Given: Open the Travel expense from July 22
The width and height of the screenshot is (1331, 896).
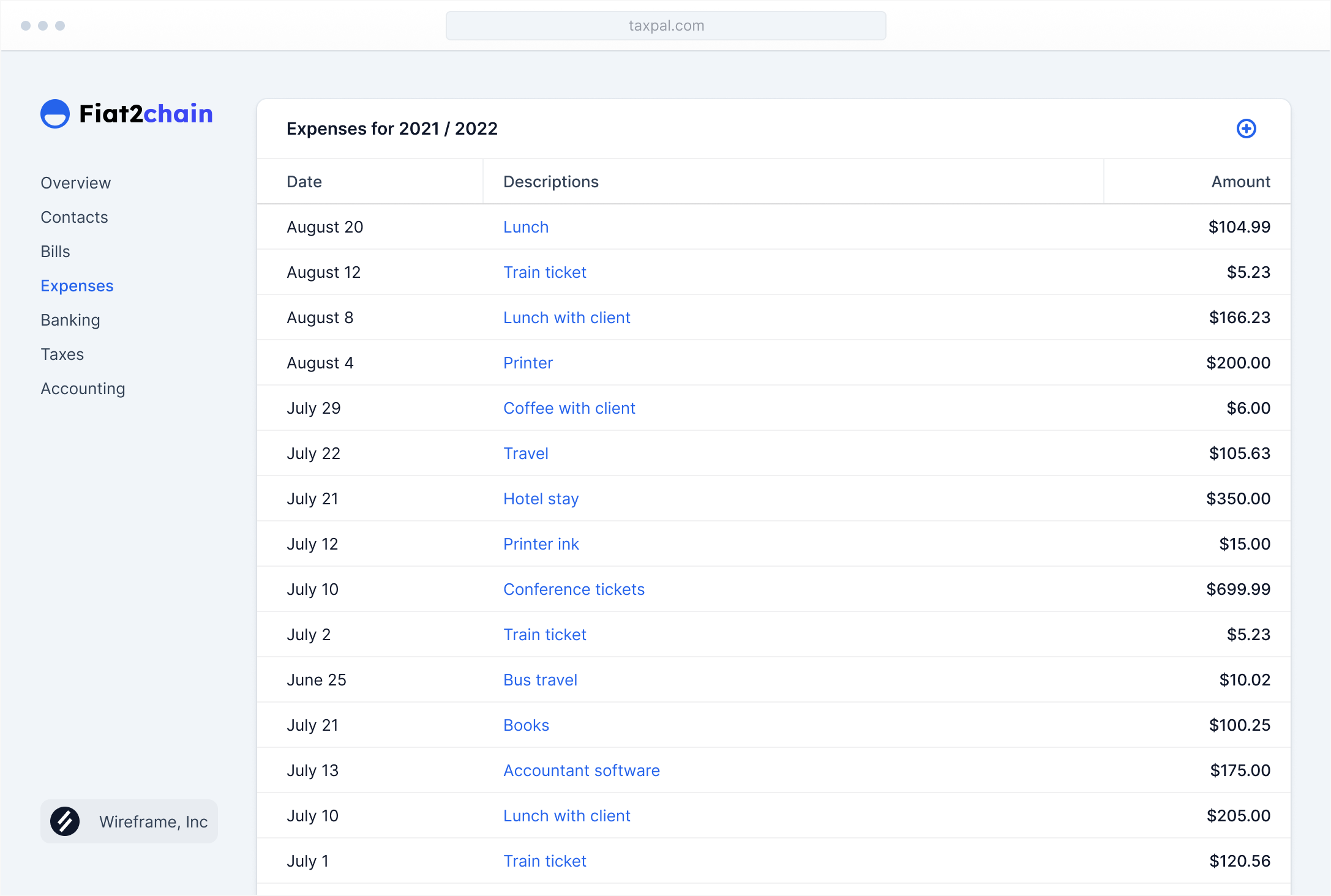Looking at the screenshot, I should 526,454.
